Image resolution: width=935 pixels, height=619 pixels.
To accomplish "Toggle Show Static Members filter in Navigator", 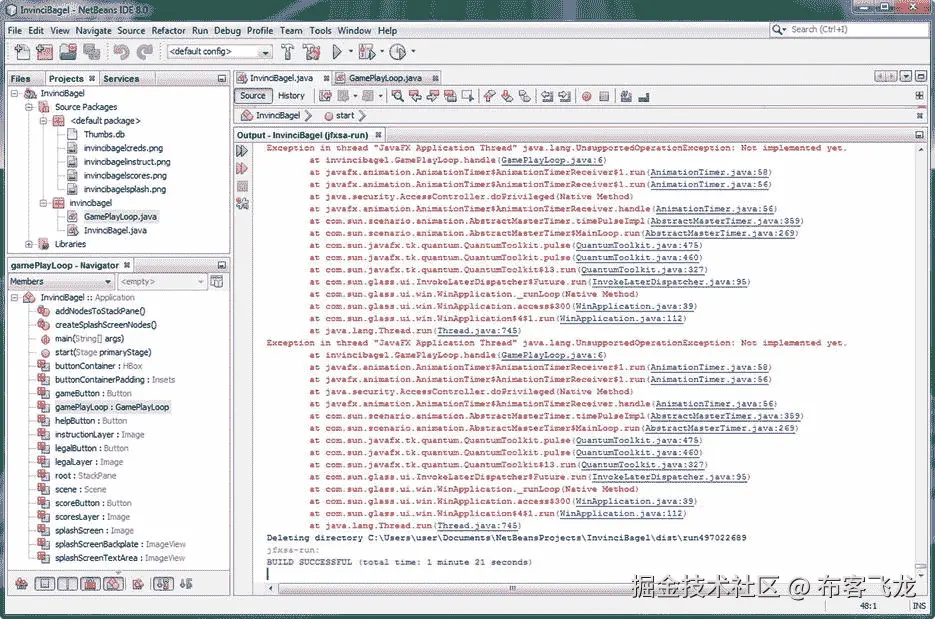I will coord(67,584).
